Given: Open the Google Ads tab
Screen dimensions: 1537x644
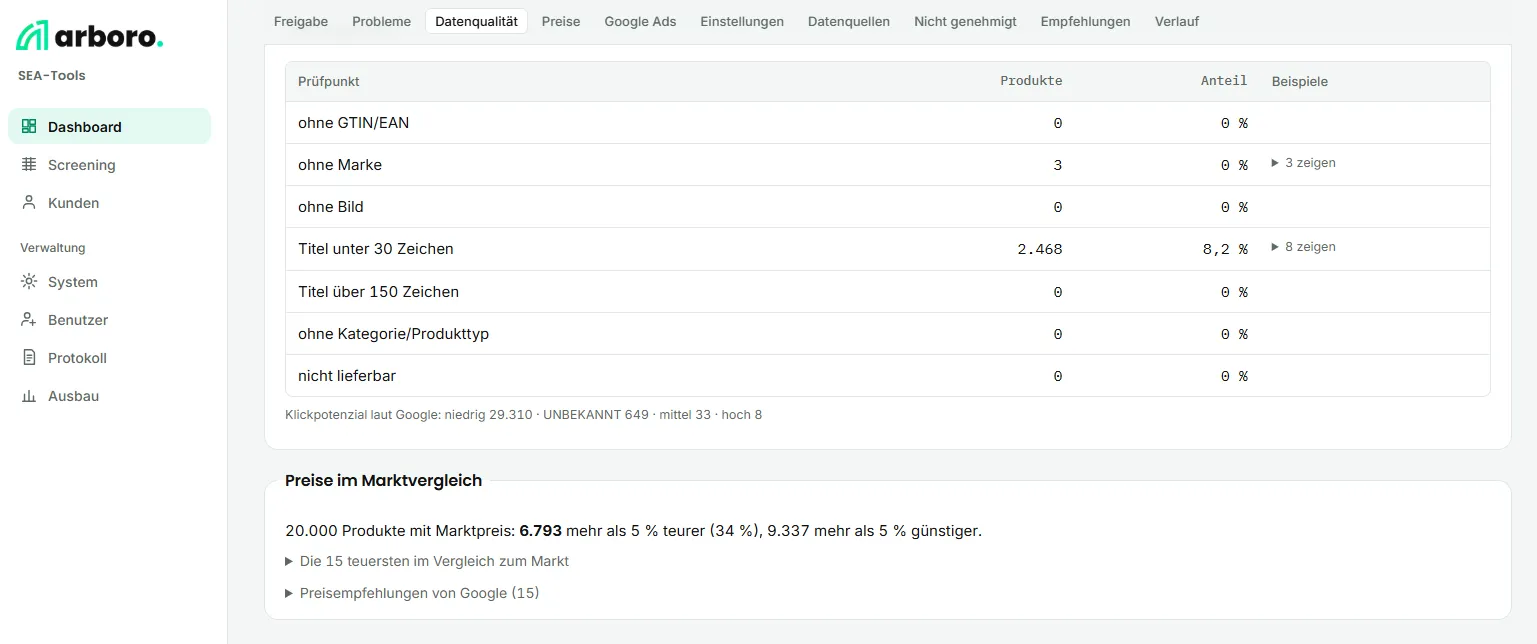Looking at the screenshot, I should (640, 21).
